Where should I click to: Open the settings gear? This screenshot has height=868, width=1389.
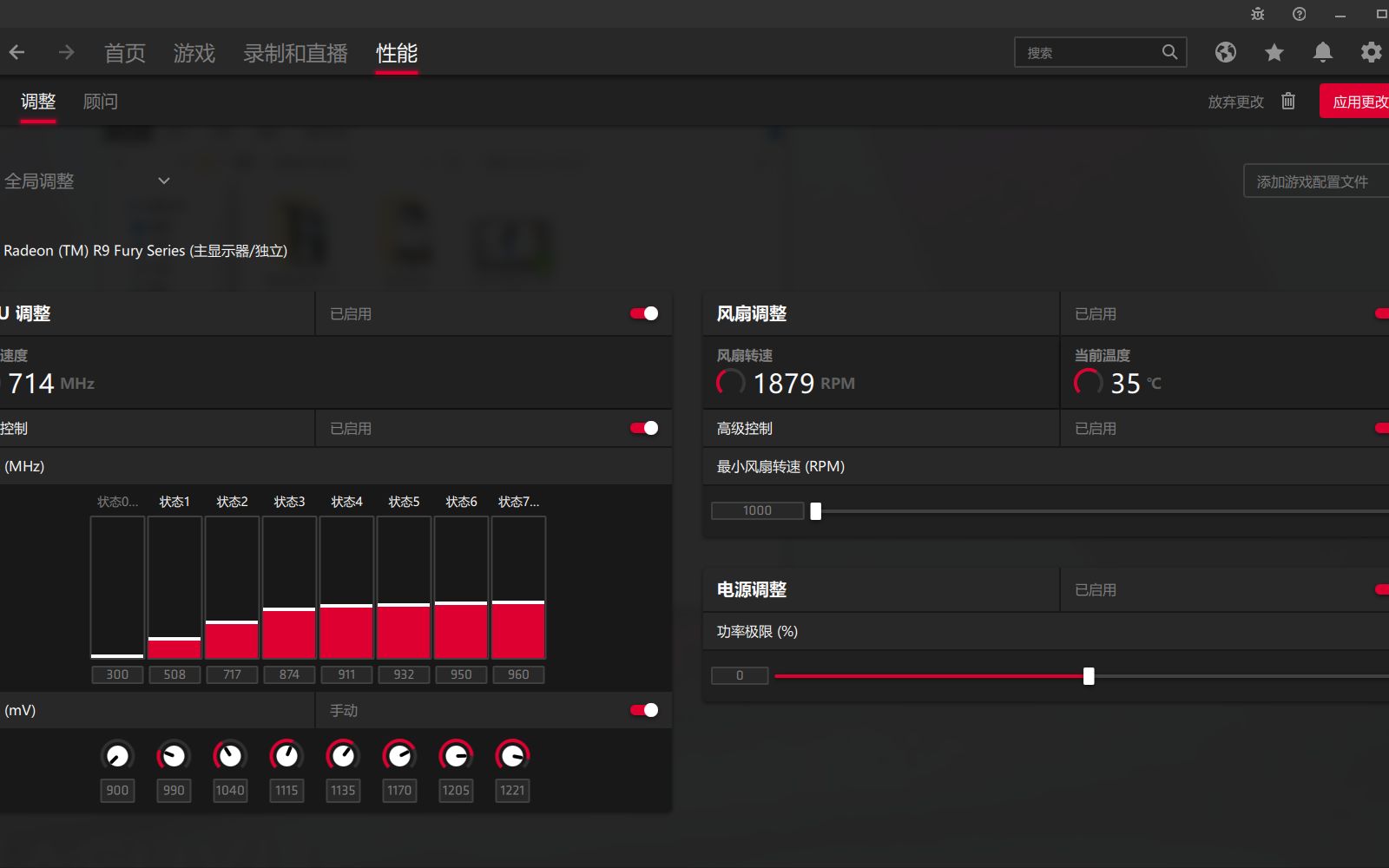point(1370,52)
